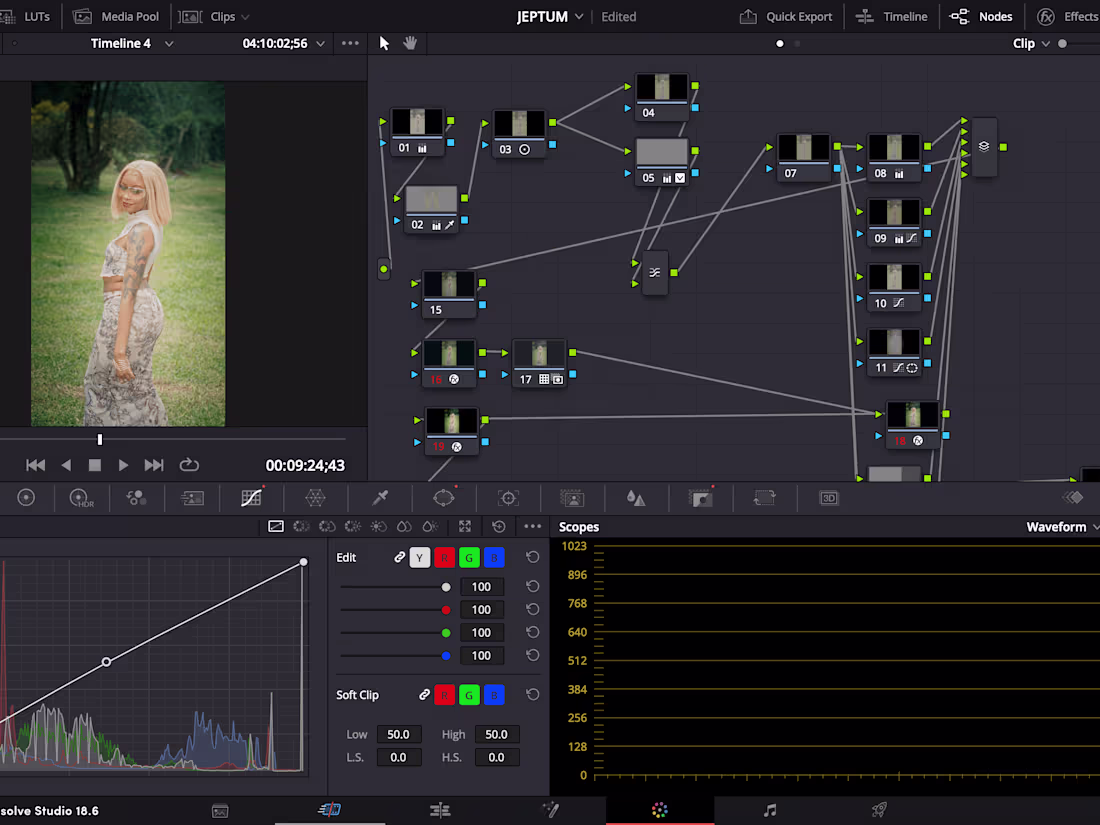Open the RGB Mixer palette
This screenshot has height=825, width=1100.
(136, 498)
